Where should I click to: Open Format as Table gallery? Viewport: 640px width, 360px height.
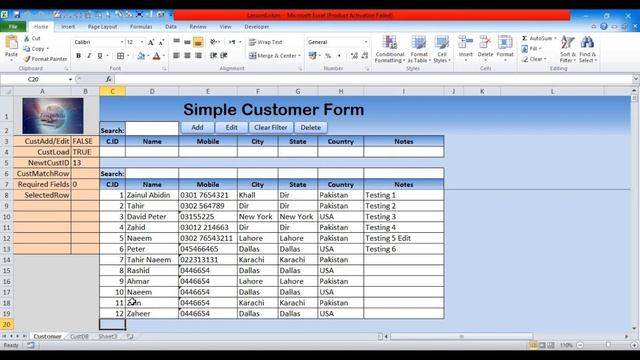(419, 49)
